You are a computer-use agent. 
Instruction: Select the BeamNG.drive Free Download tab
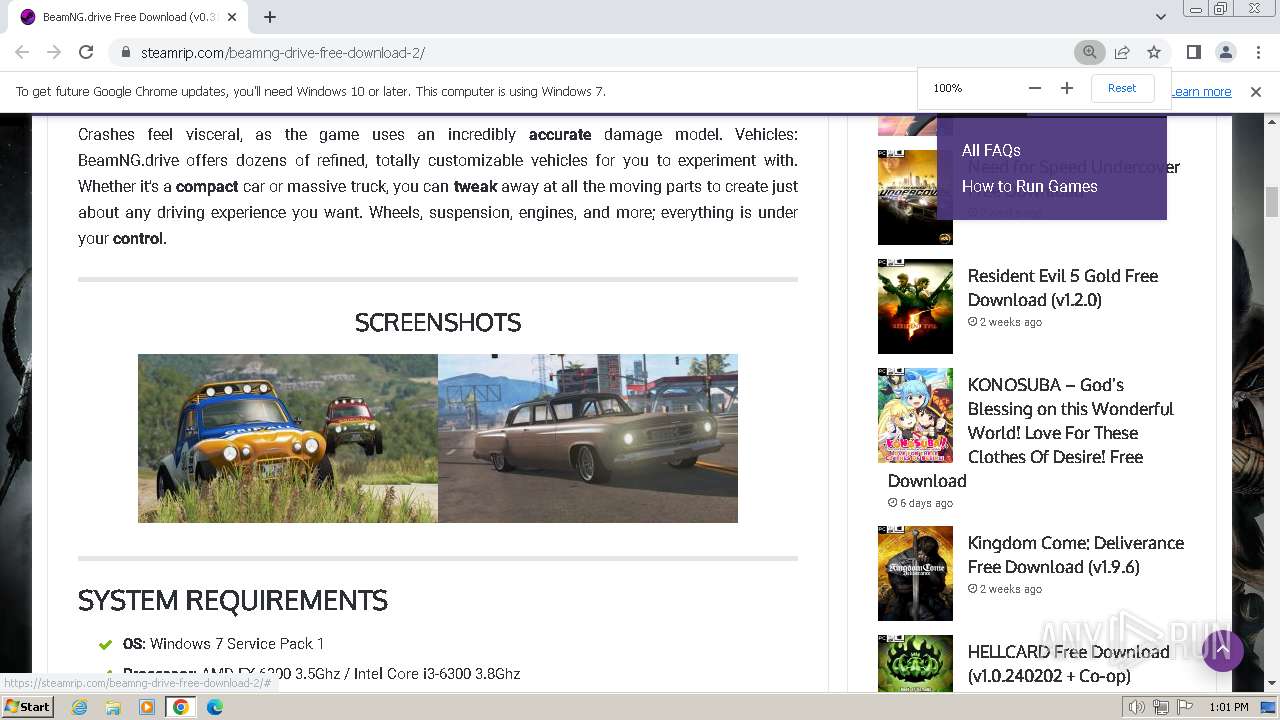click(x=129, y=17)
